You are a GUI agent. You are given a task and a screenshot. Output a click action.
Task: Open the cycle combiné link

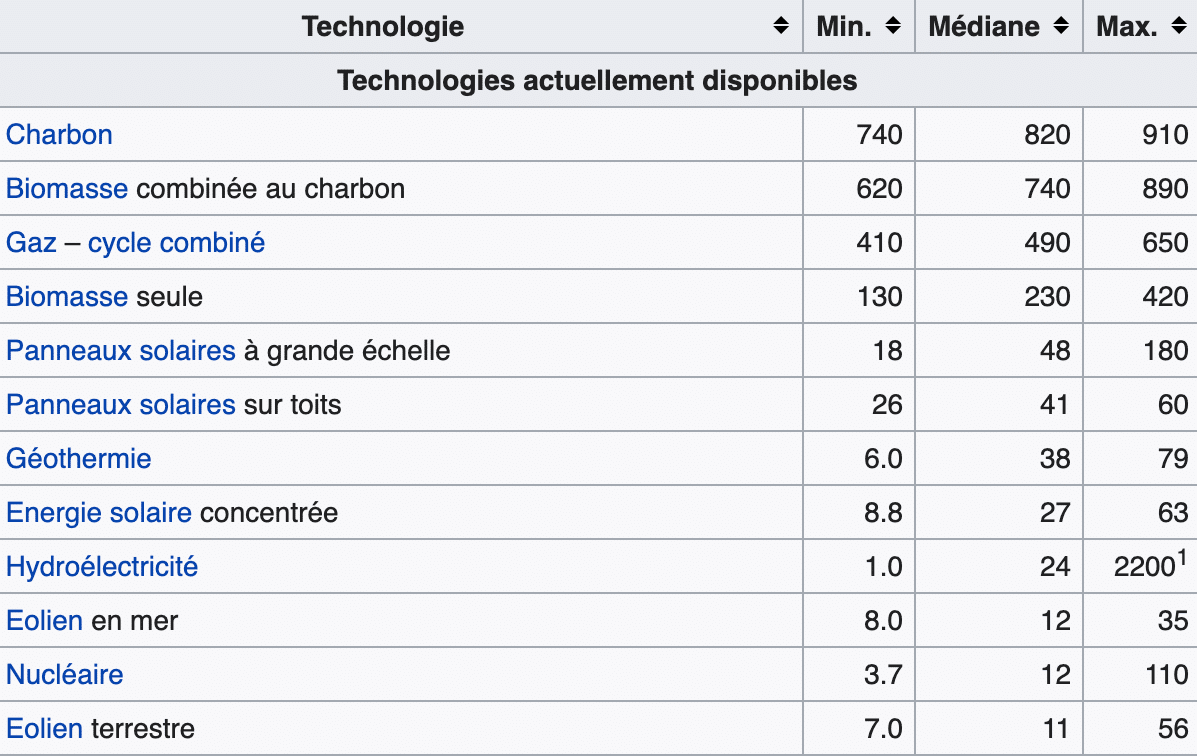pos(176,243)
